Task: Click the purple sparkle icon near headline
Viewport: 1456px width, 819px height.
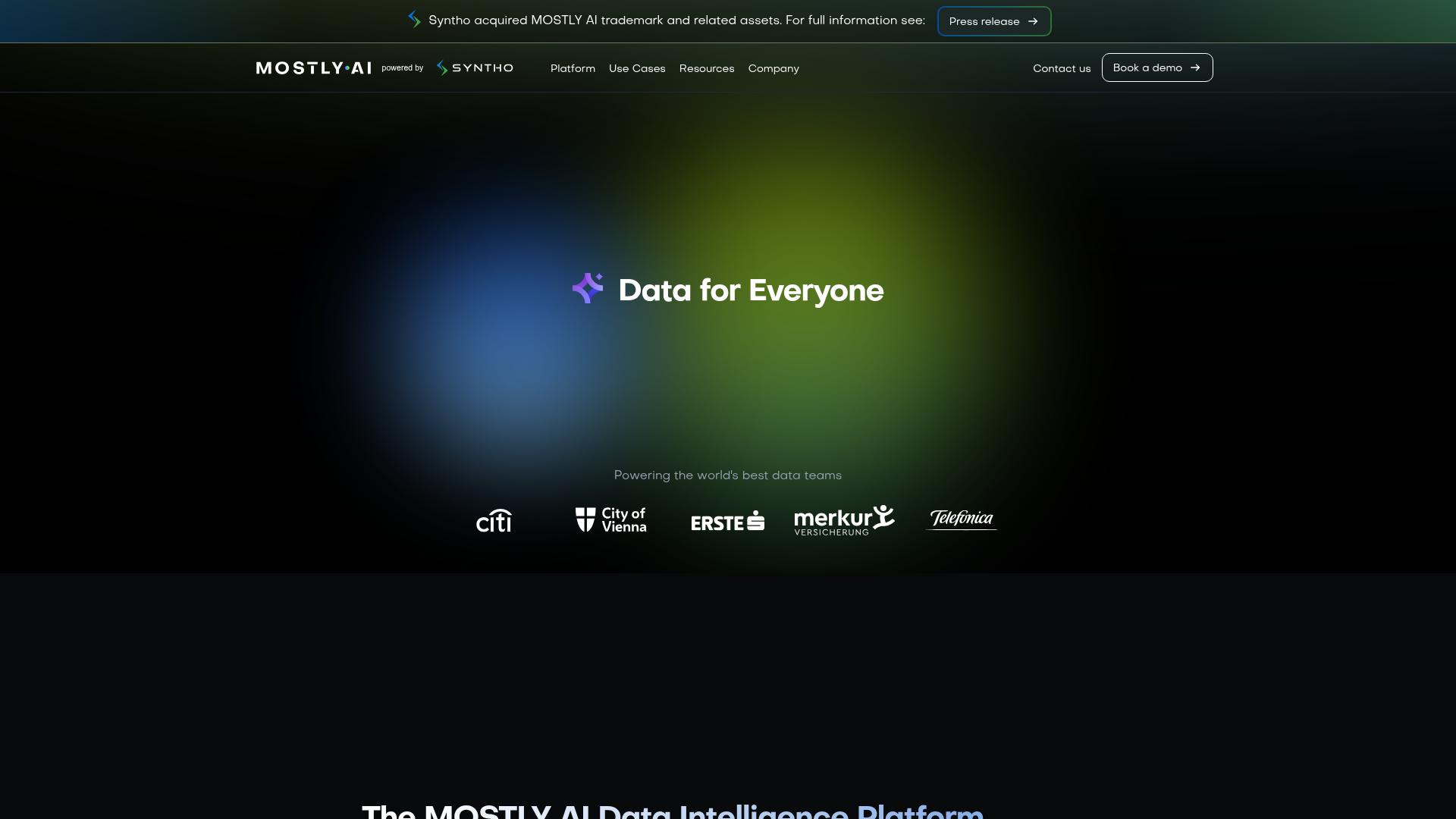Action: [x=588, y=288]
